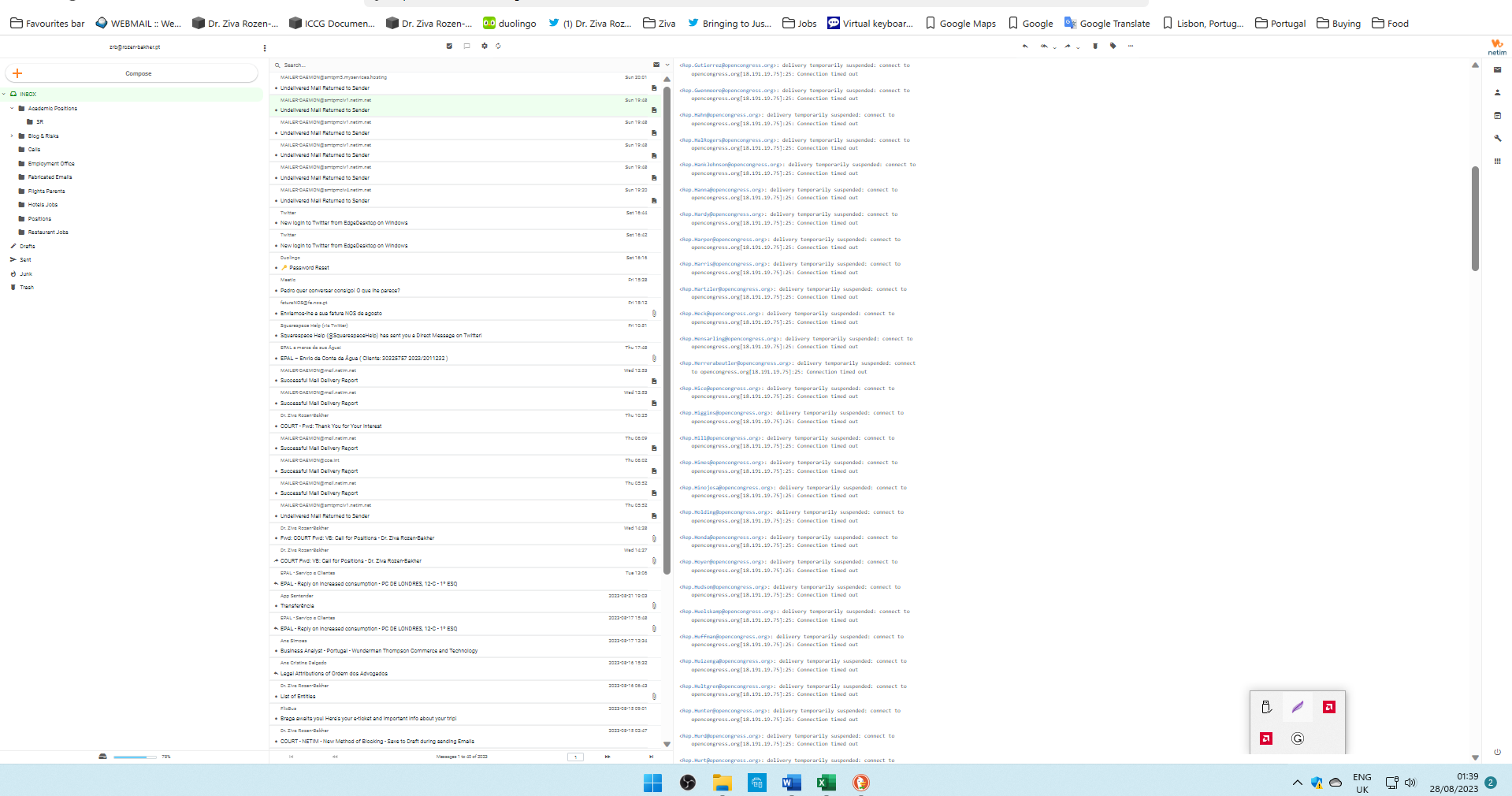Image resolution: width=1512 pixels, height=796 pixels.
Task: Collapse the Academic Positions folder
Action: tap(11, 108)
